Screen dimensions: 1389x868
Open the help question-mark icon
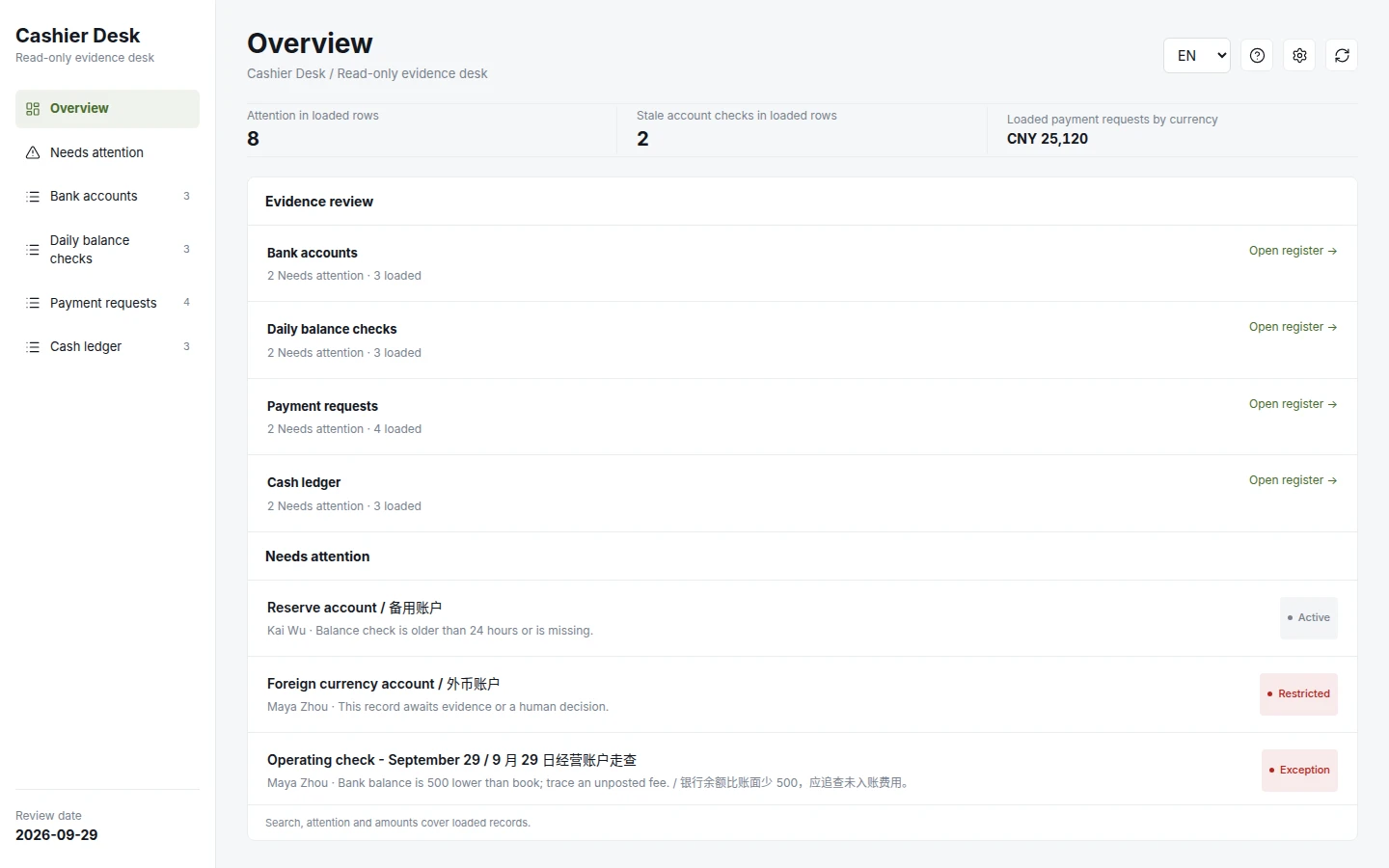tap(1257, 56)
